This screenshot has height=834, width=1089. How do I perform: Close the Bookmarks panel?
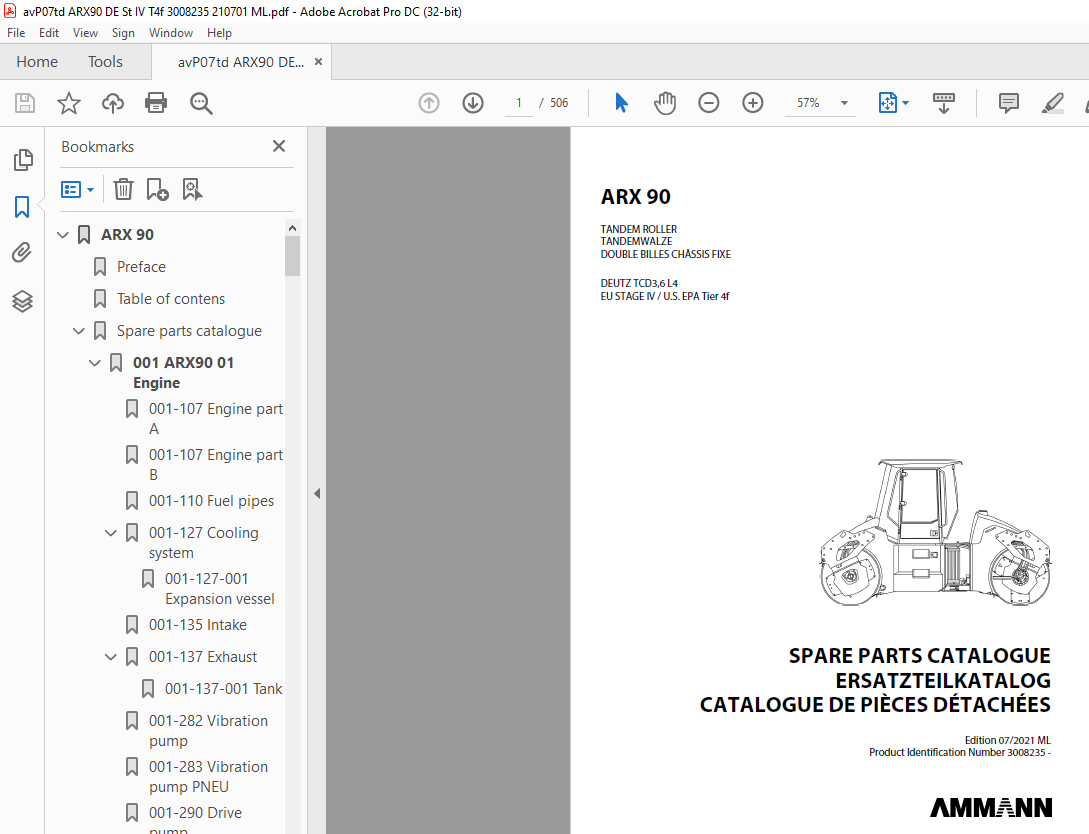pyautogui.click(x=279, y=147)
